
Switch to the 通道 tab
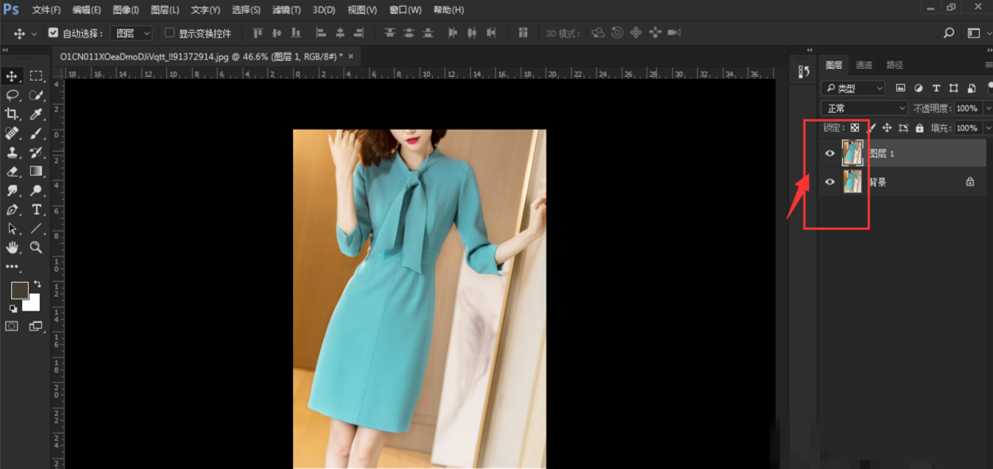[x=864, y=65]
